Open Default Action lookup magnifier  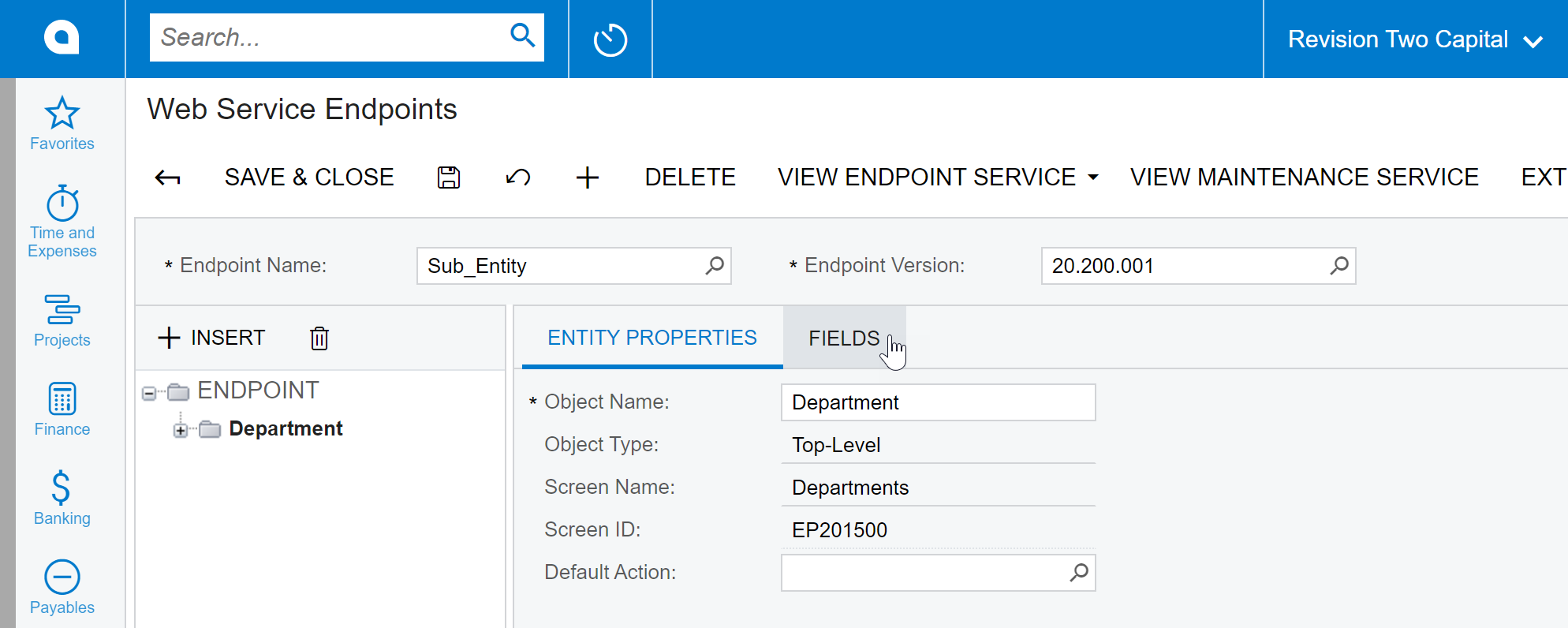click(1078, 573)
